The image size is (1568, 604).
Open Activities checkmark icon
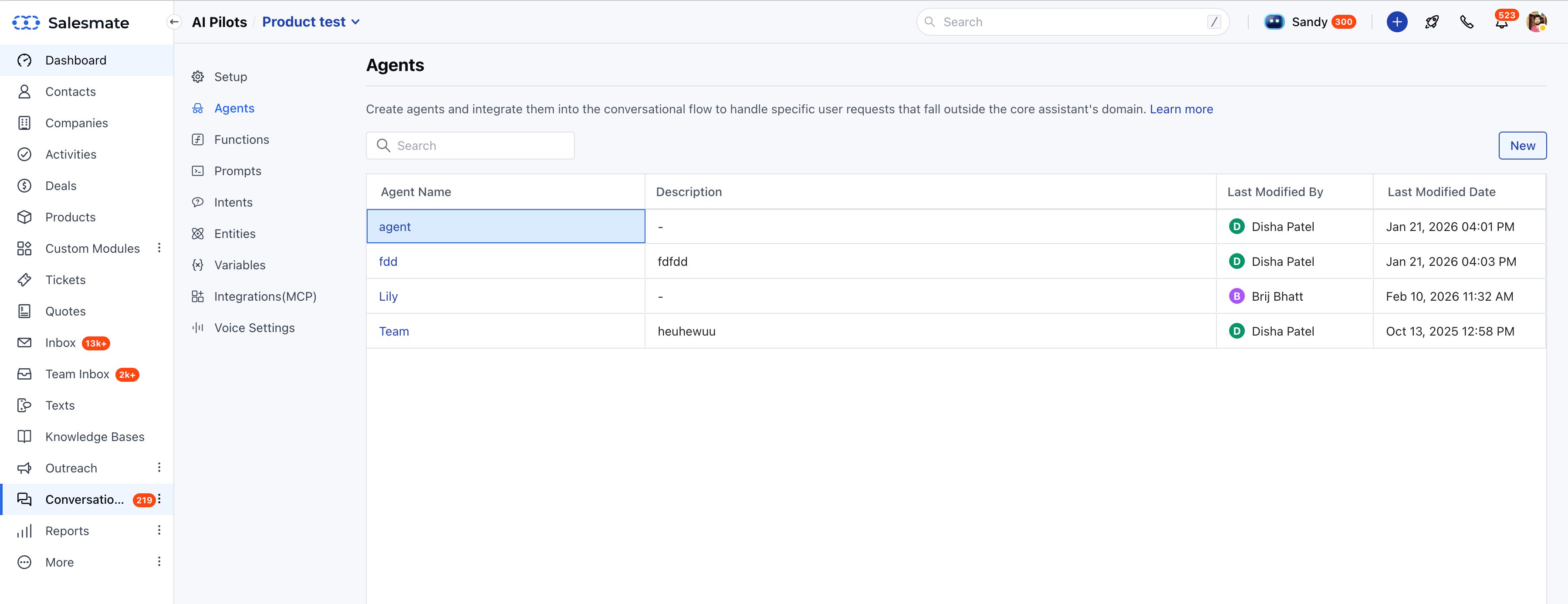click(x=24, y=155)
